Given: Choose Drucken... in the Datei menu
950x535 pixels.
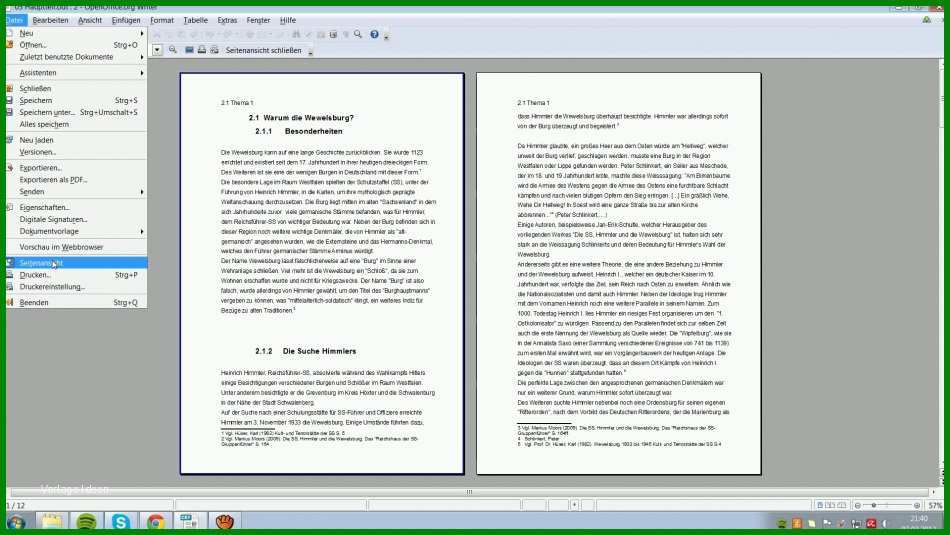Looking at the screenshot, I should 76,275.
